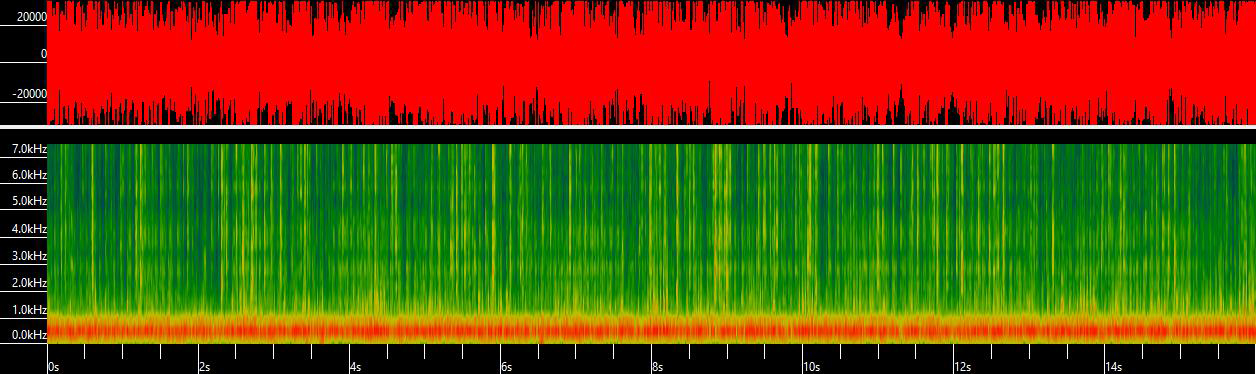Viewport: 1256px width, 374px height.
Task: Select the 4.0kHz frequency axis label
Action: (x=23, y=229)
